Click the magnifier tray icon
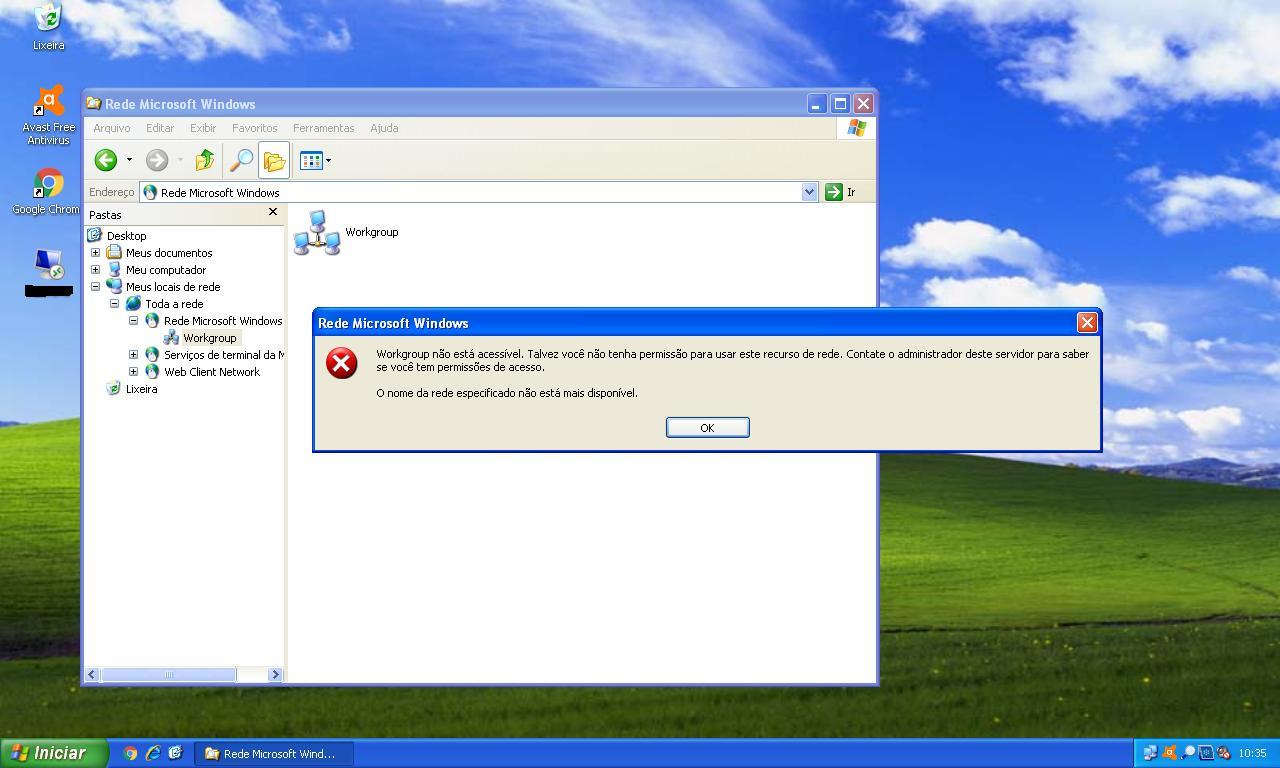This screenshot has height=768, width=1280. click(x=1188, y=753)
